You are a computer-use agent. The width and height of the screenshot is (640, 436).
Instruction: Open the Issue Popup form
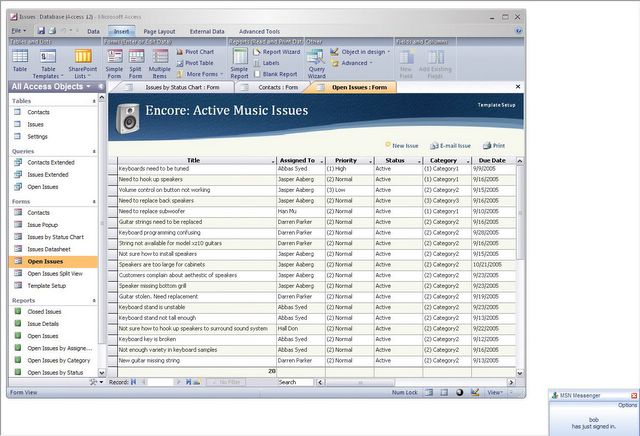pos(42,225)
